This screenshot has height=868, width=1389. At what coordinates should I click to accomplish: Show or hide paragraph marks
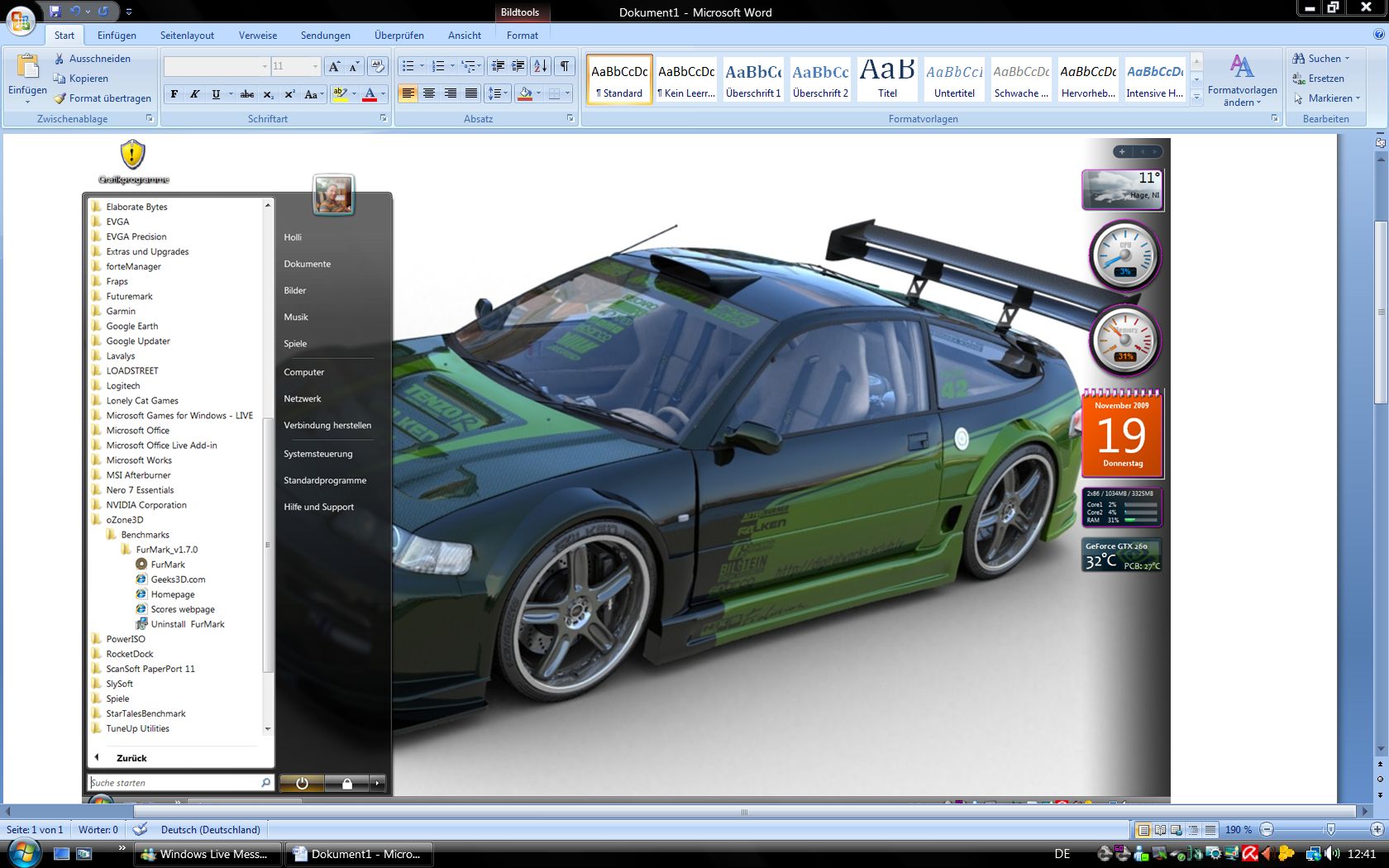(565, 66)
